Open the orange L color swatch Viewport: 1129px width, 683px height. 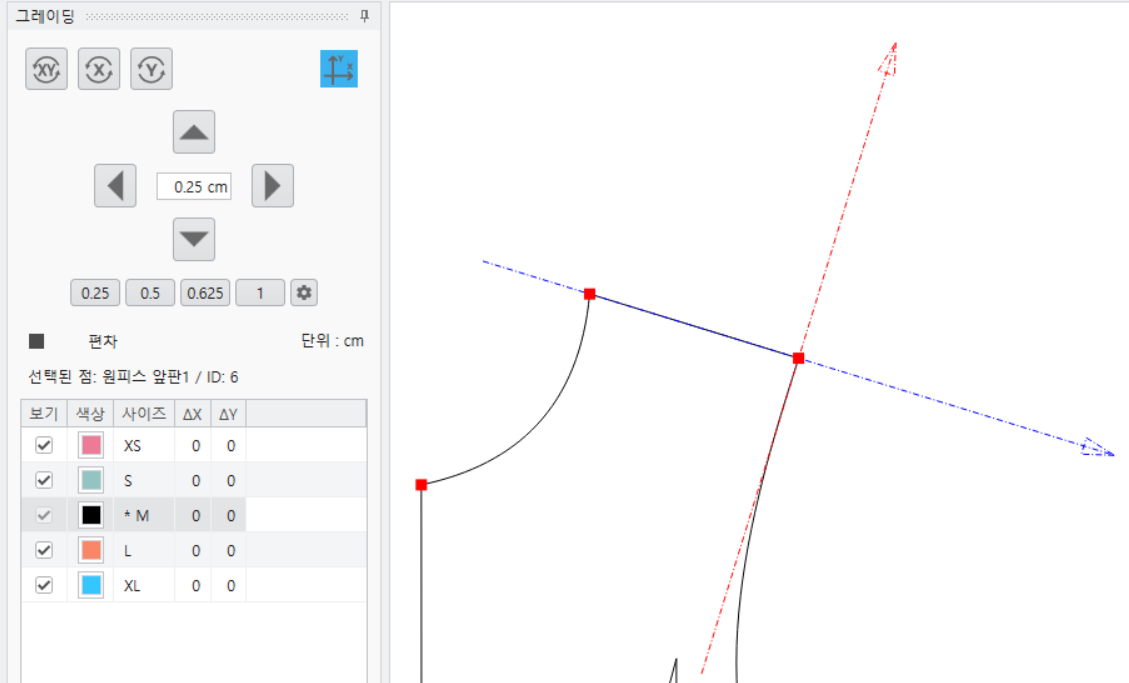tap(91, 551)
